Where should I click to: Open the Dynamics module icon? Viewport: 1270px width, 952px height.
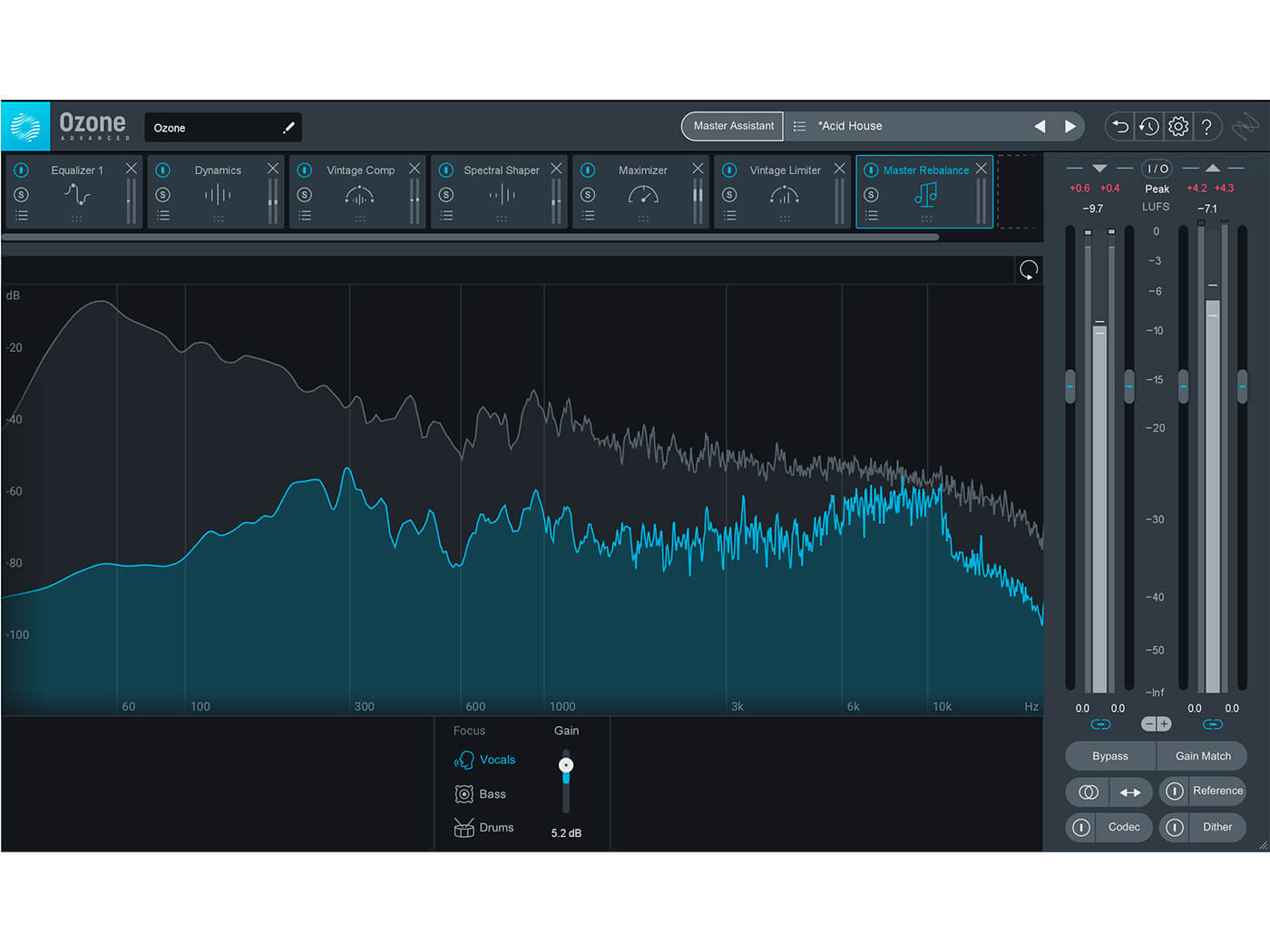218,194
